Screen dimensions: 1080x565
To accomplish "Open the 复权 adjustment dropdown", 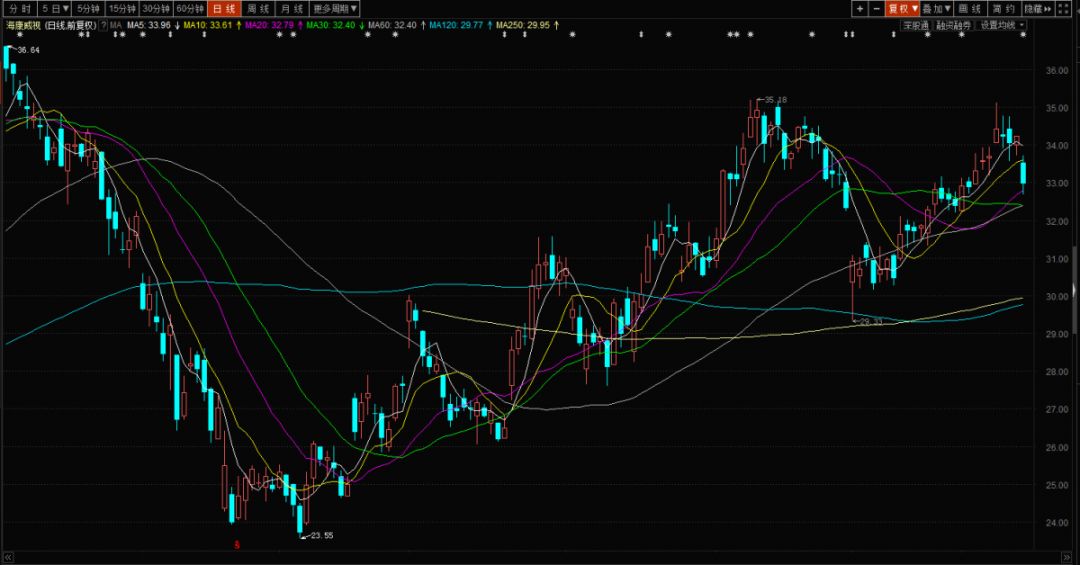I will point(902,9).
